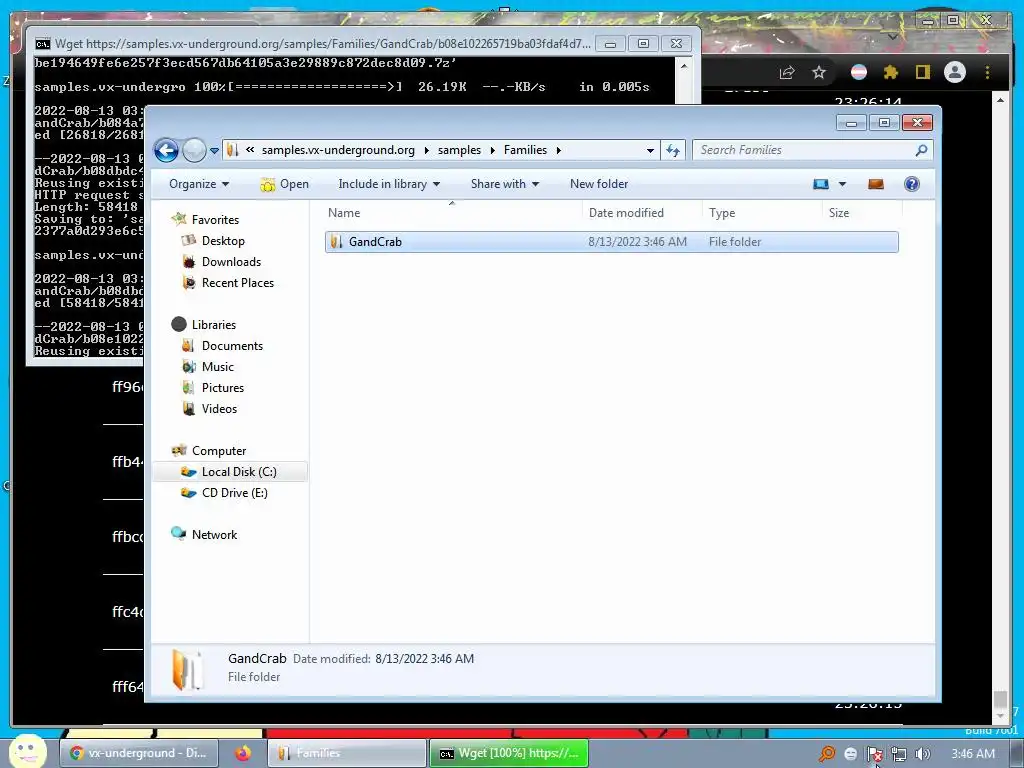Image resolution: width=1024 pixels, height=768 pixels.
Task: Switch to Families Explorer taskbar button
Action: 347,753
